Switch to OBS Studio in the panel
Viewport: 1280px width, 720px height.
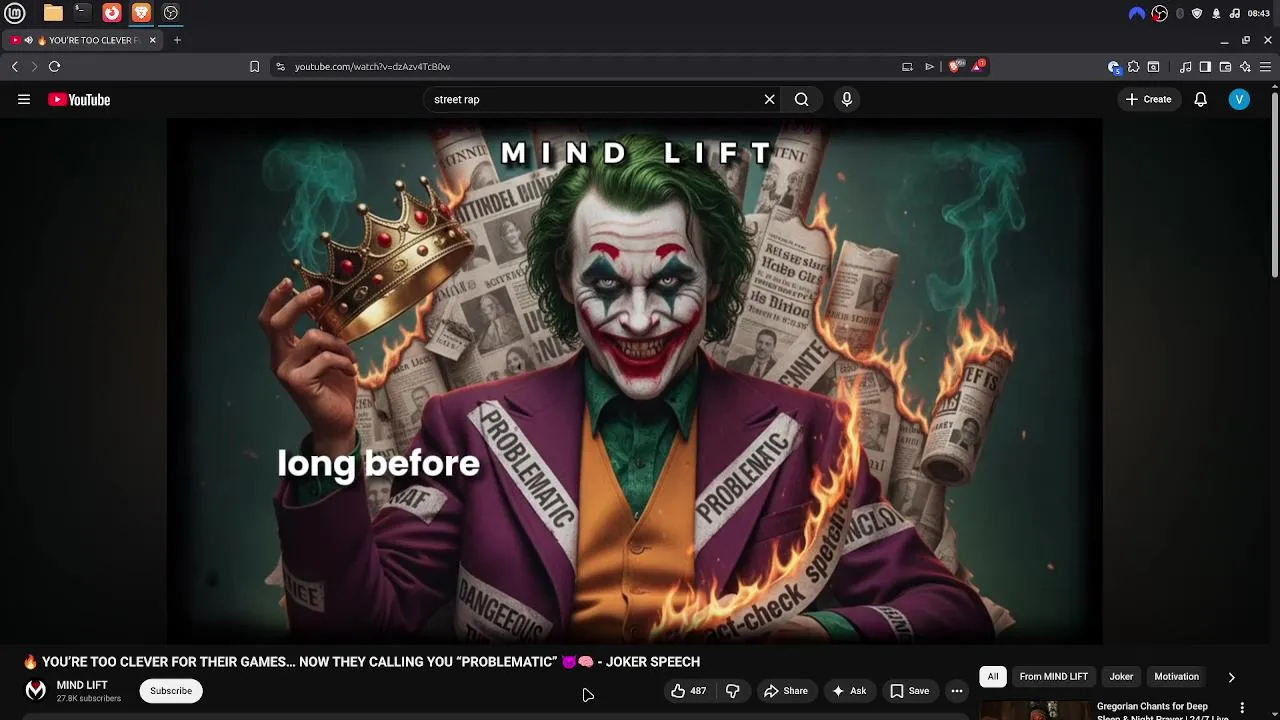[171, 13]
